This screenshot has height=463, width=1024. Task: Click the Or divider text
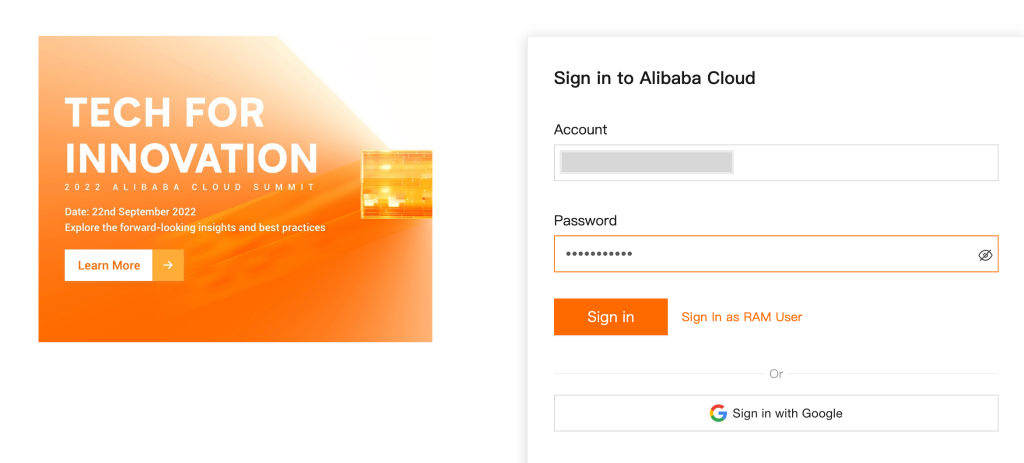[776, 374]
